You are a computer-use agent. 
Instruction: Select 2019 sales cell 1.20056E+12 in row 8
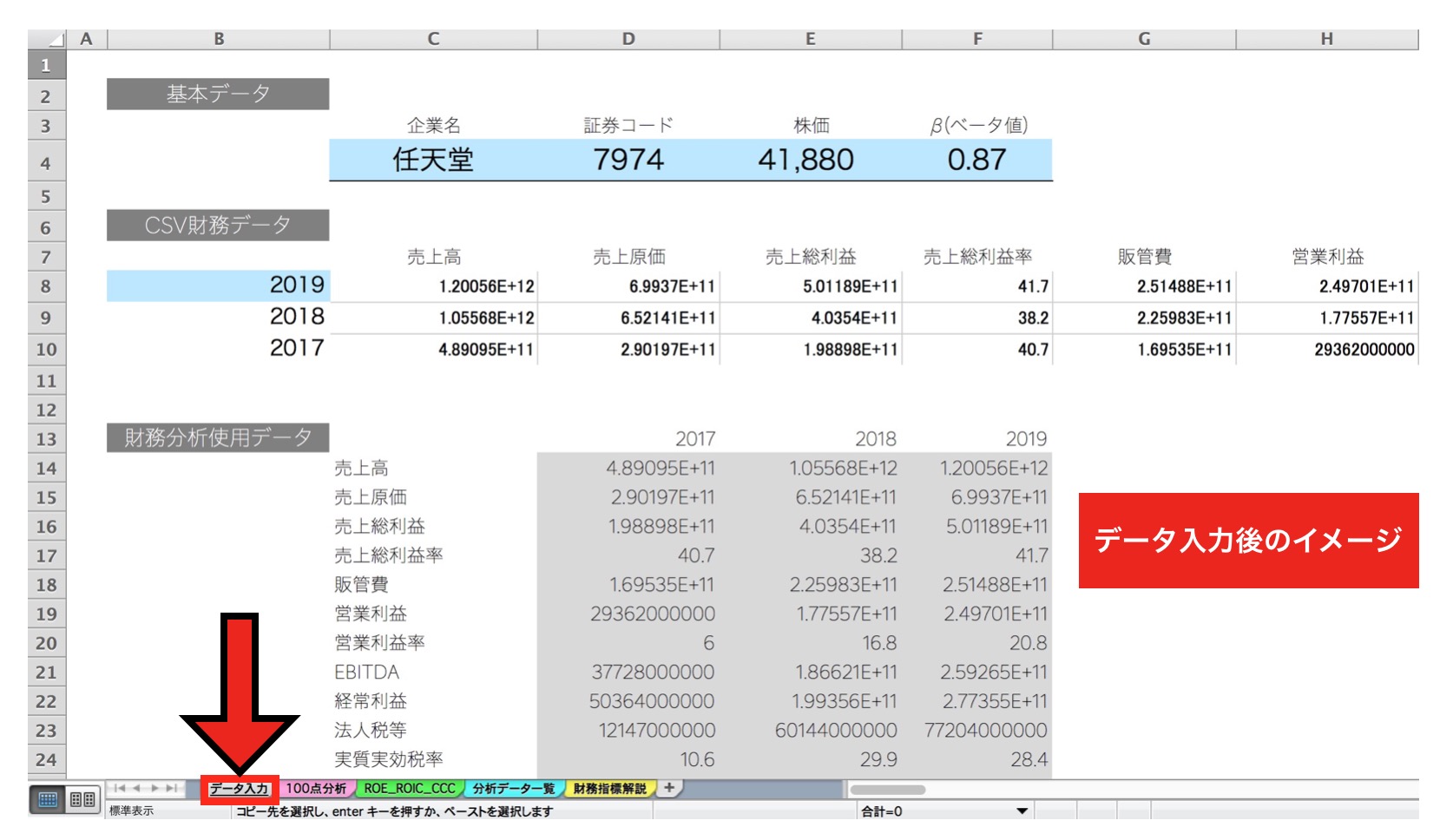click(x=434, y=286)
